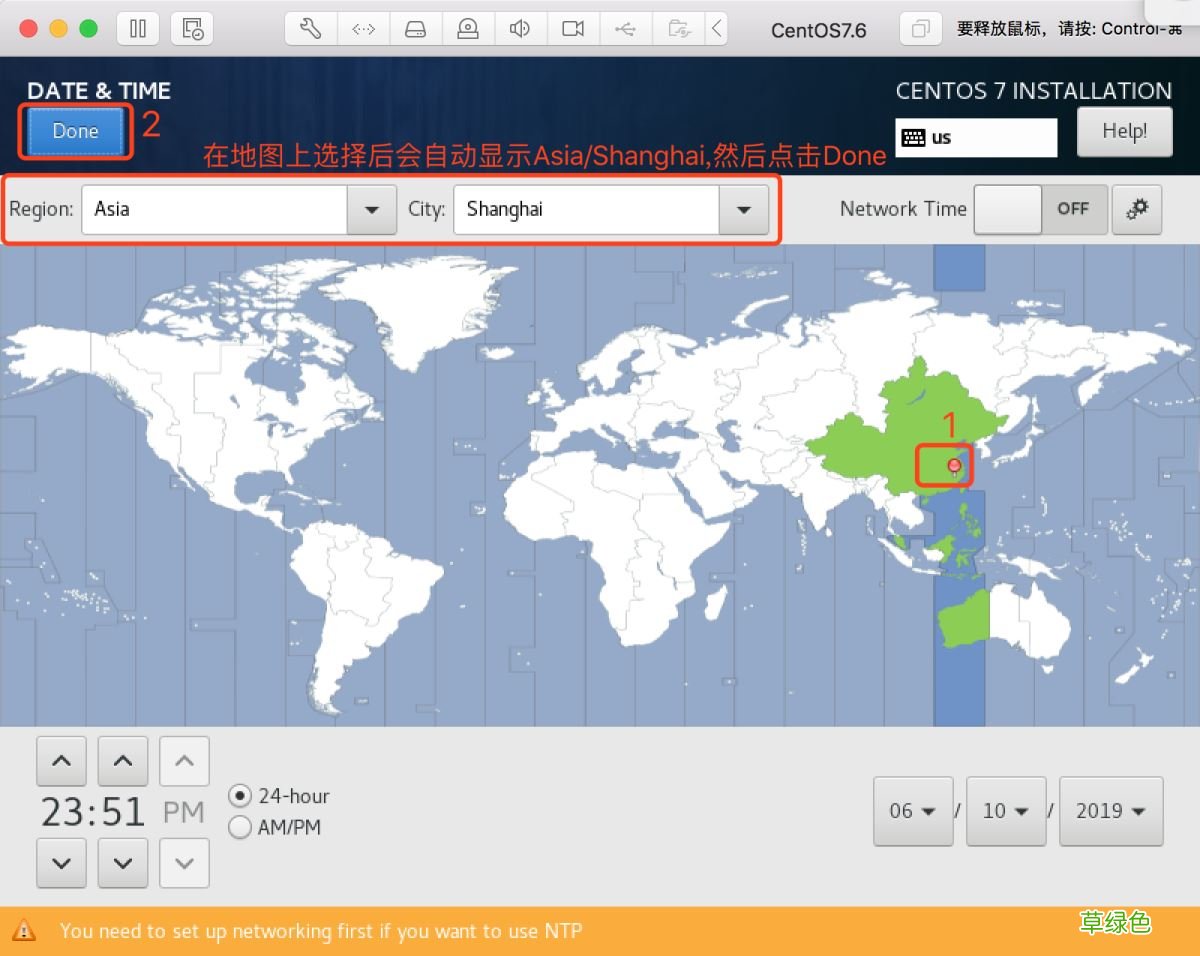Click the Sound Card speaker icon
The image size is (1200, 956).
tap(520, 29)
